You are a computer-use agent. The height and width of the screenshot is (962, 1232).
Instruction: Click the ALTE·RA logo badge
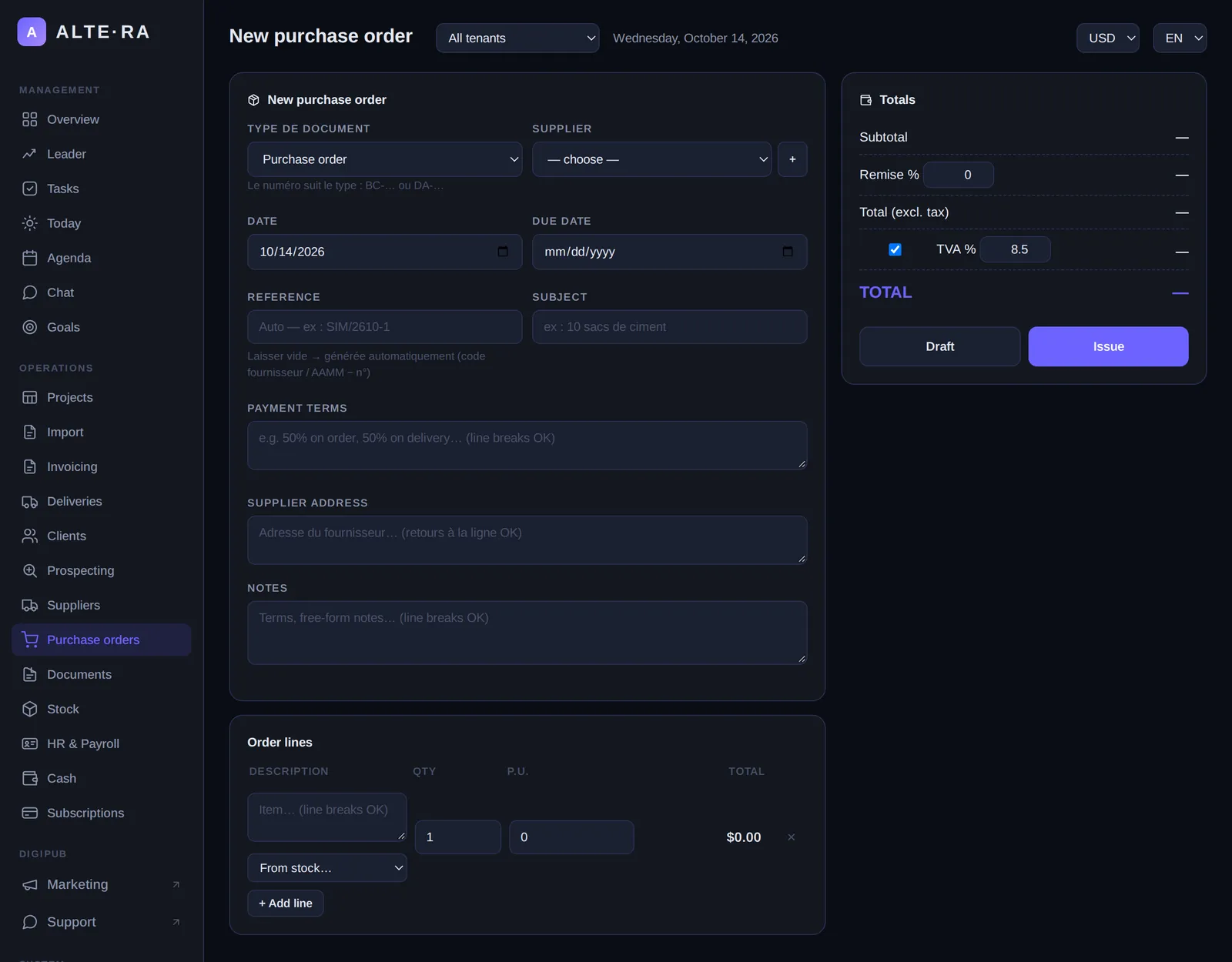pos(32,32)
